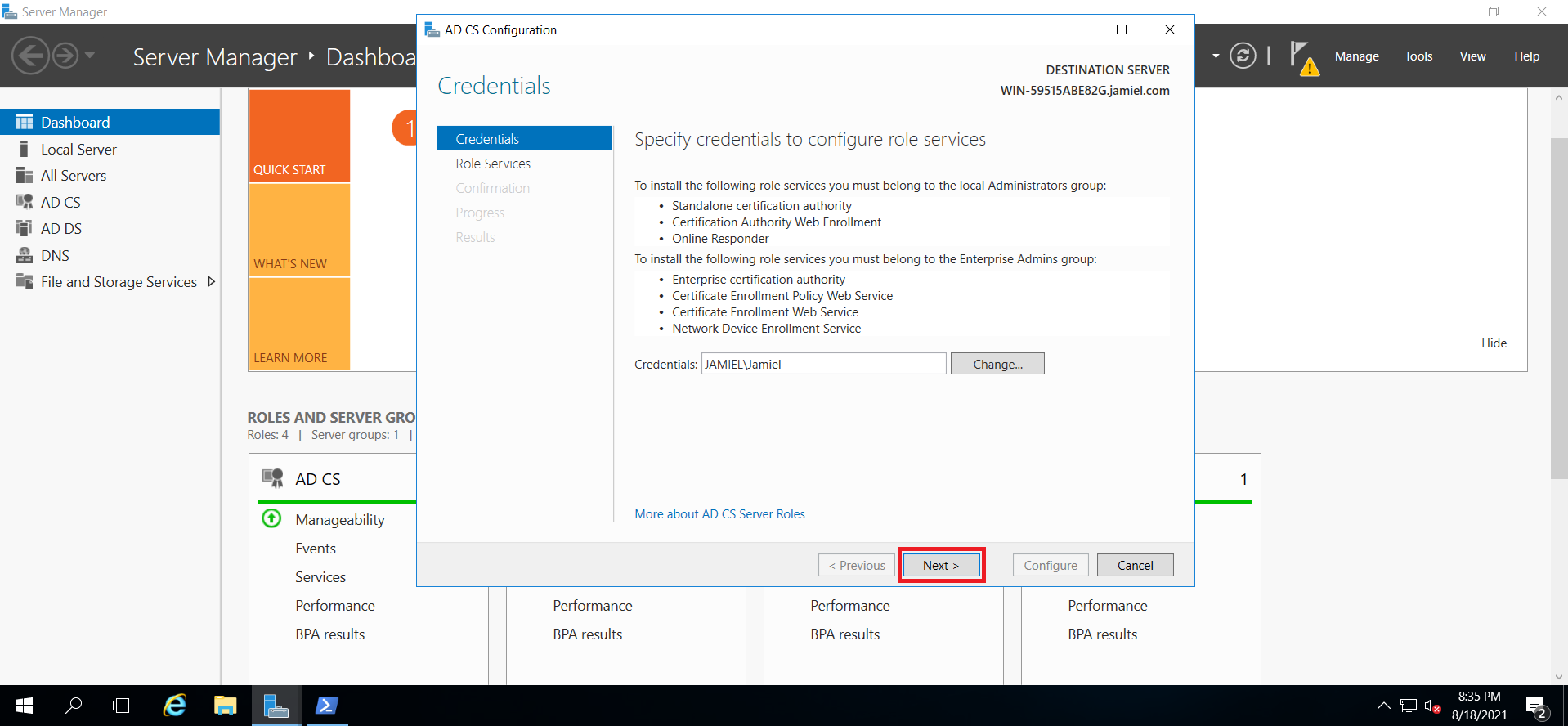The width and height of the screenshot is (1568, 726).
Task: Click the Server Manager dashboard vertical scrollbar
Action: coord(1559,309)
